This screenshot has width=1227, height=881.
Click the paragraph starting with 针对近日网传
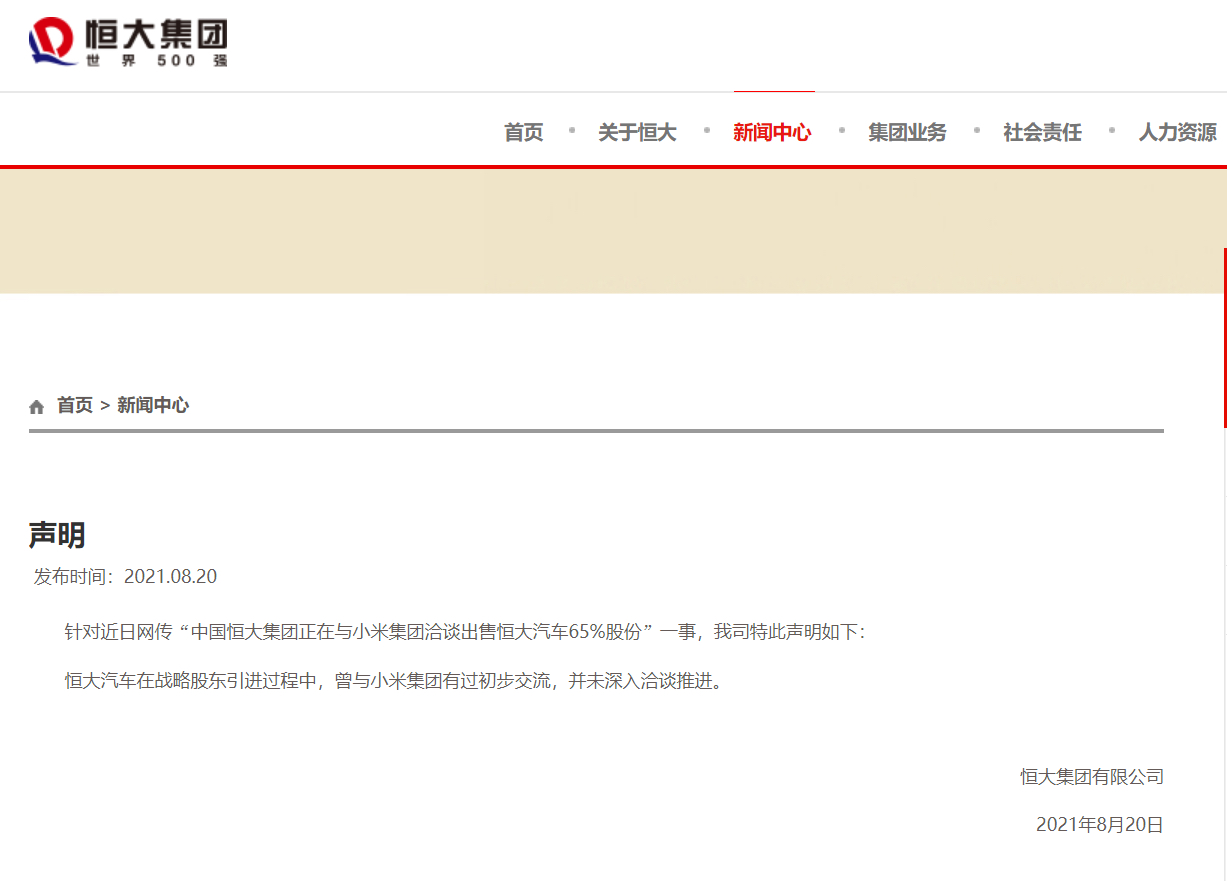(465, 632)
